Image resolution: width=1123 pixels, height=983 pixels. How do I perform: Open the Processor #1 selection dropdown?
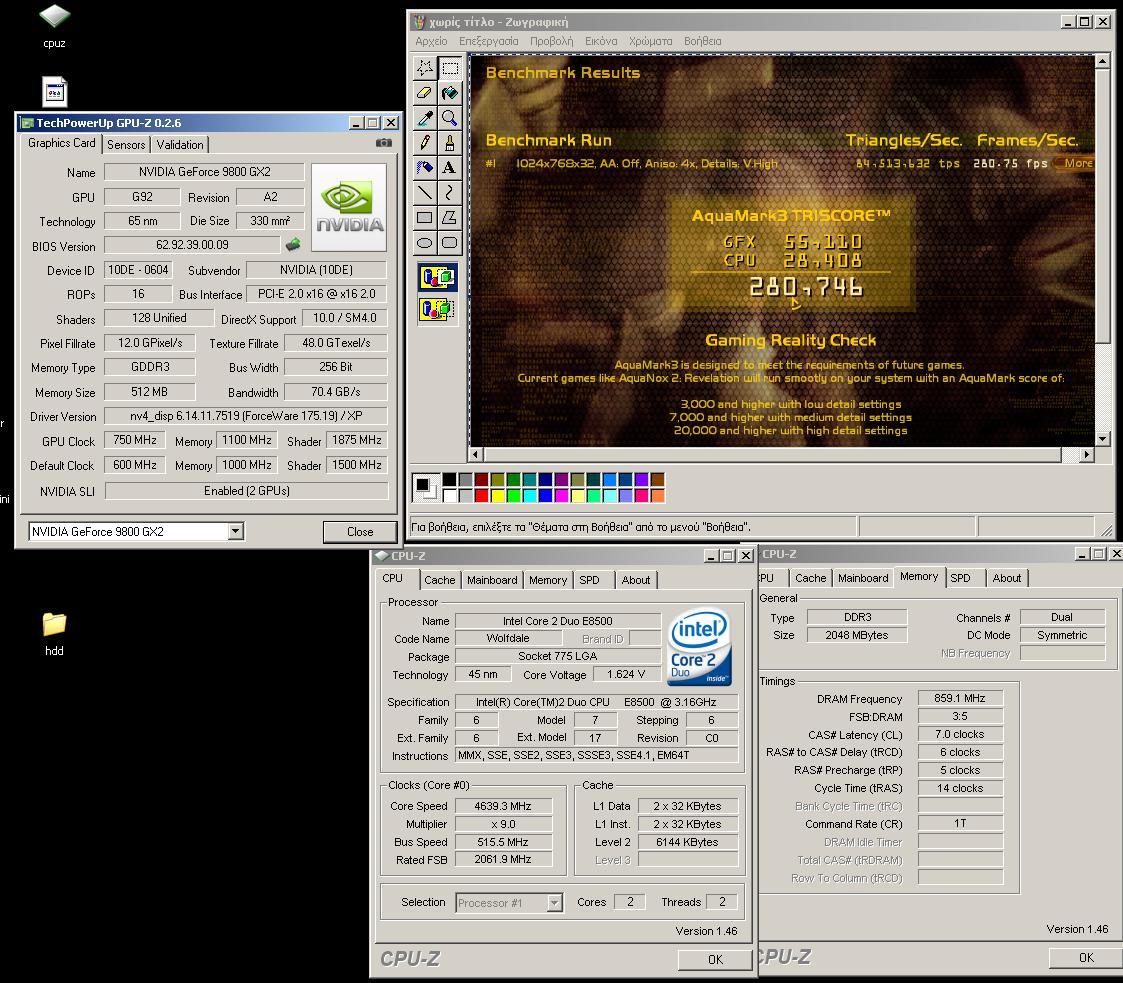554,903
